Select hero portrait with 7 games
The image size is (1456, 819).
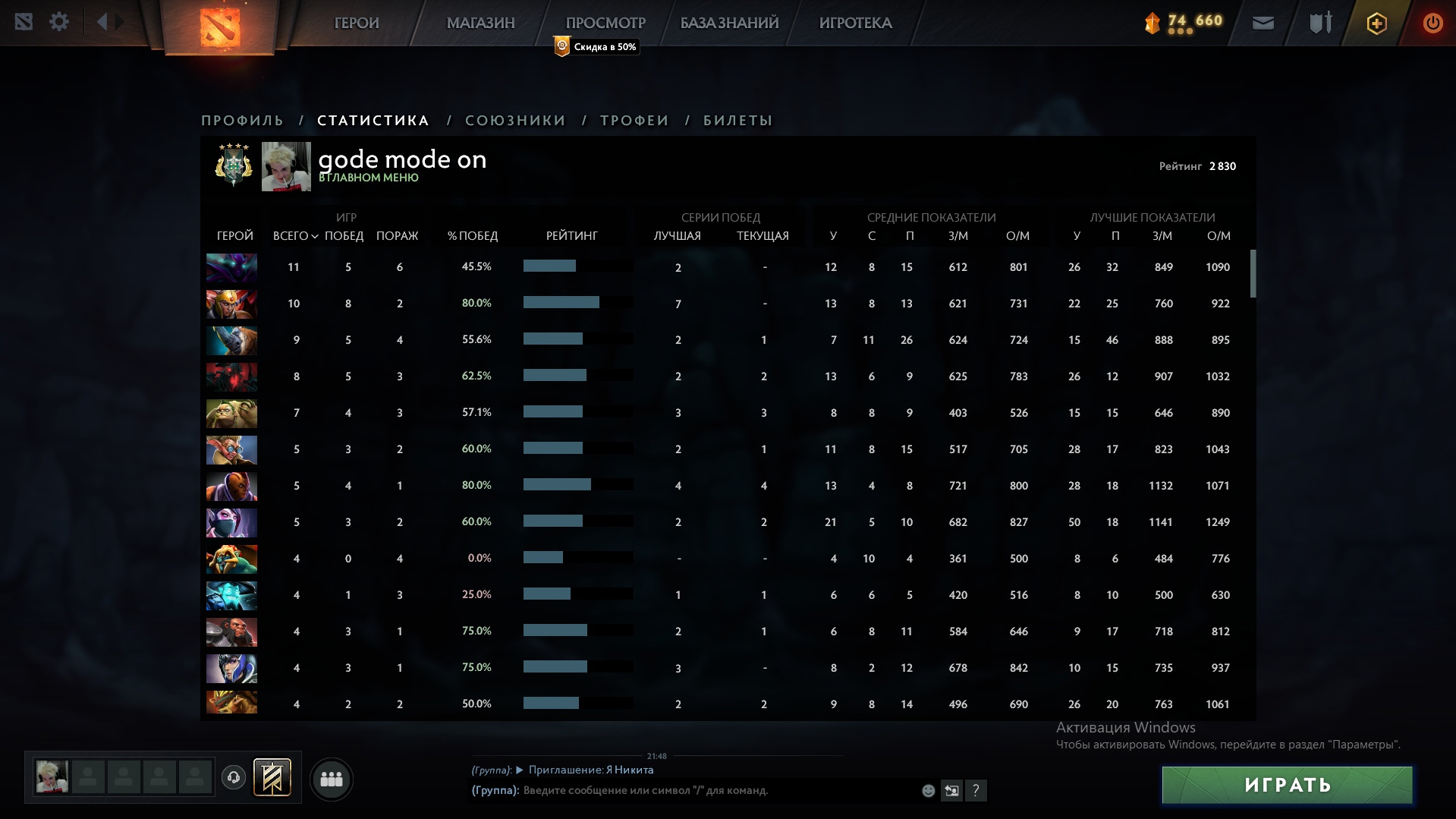(231, 413)
